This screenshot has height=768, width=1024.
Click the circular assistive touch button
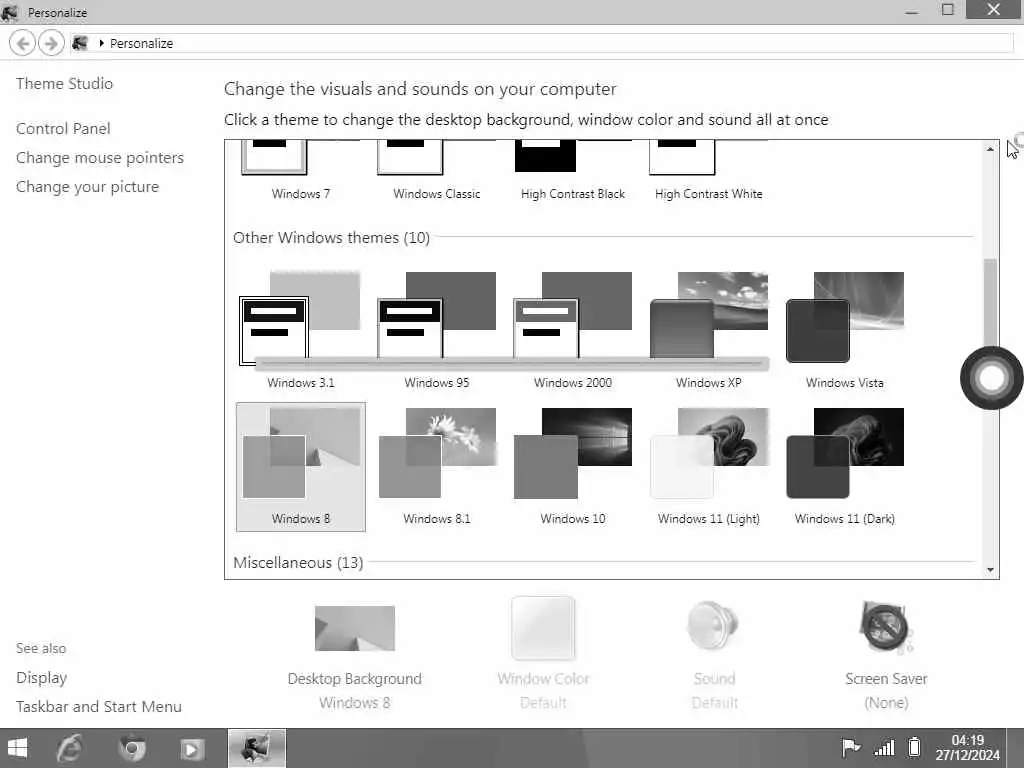click(x=991, y=378)
